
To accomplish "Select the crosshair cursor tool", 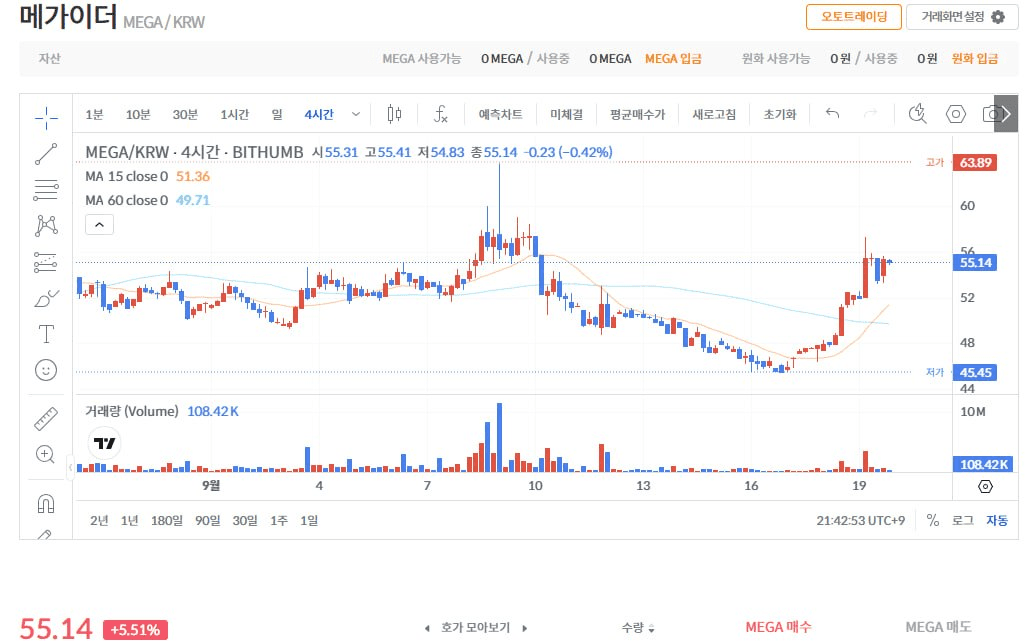I will pos(46,118).
